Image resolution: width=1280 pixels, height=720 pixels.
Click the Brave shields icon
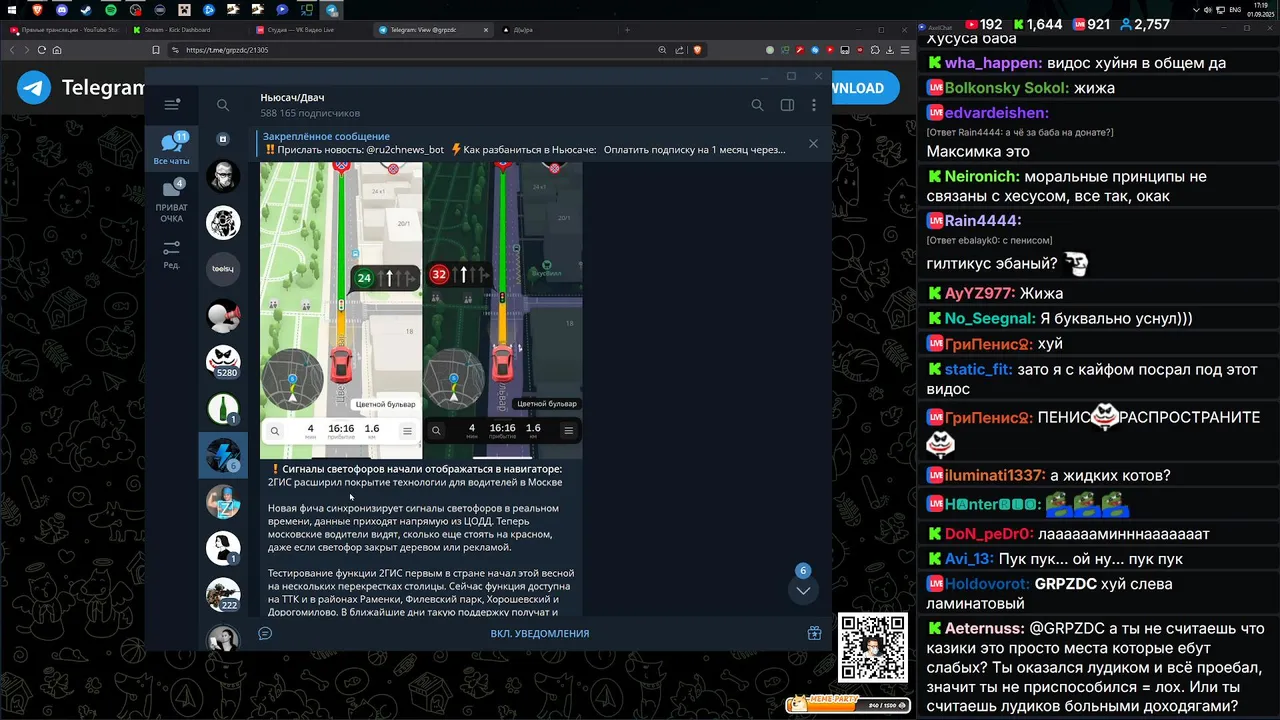coord(697,50)
